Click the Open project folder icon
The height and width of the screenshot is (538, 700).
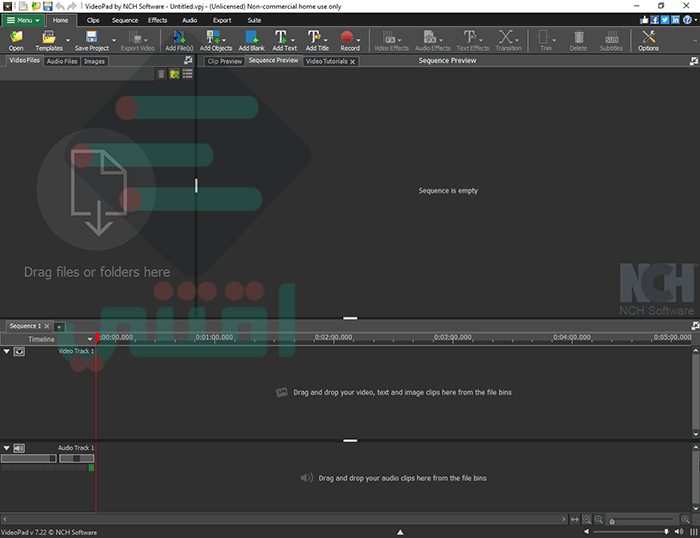tap(16, 37)
